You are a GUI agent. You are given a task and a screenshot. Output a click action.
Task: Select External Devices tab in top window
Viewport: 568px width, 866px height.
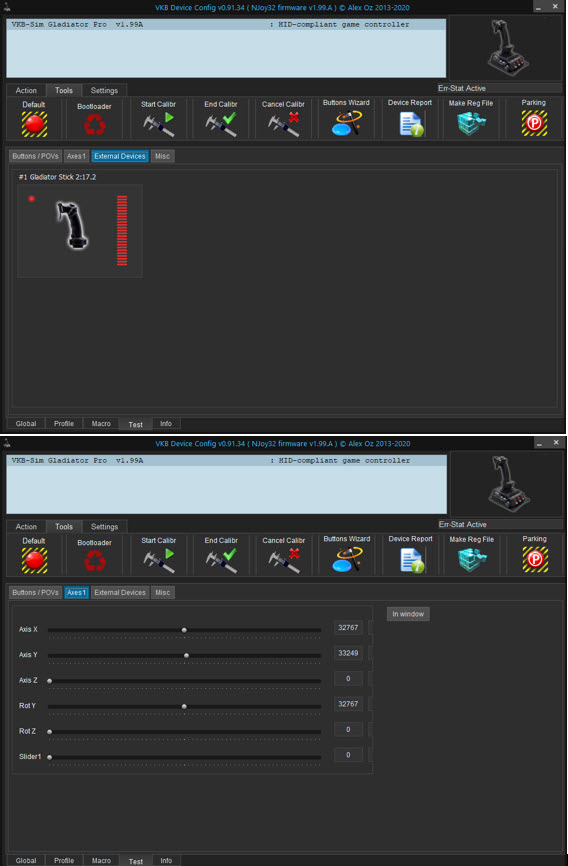119,156
